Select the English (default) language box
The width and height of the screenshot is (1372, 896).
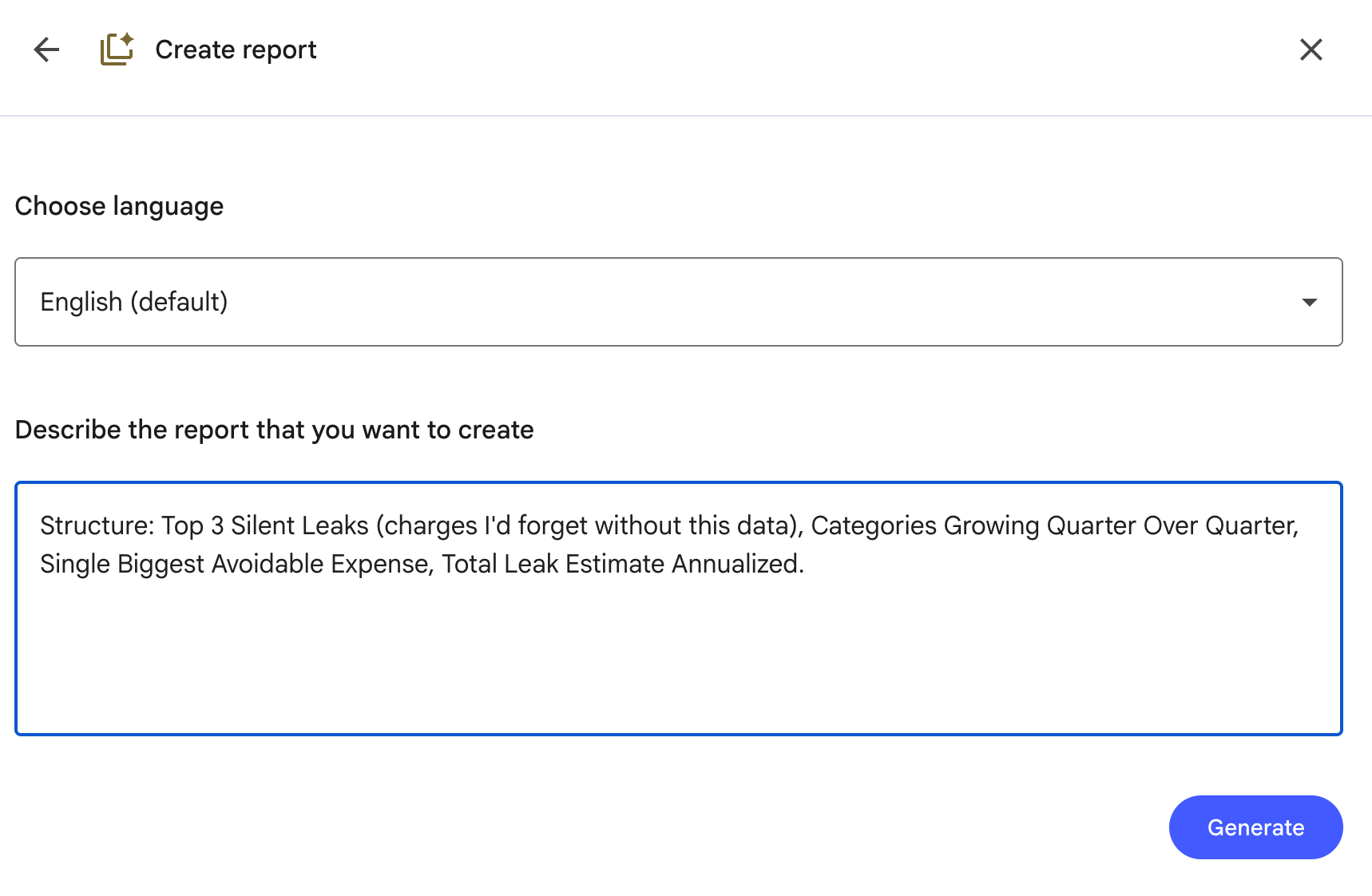click(x=679, y=302)
